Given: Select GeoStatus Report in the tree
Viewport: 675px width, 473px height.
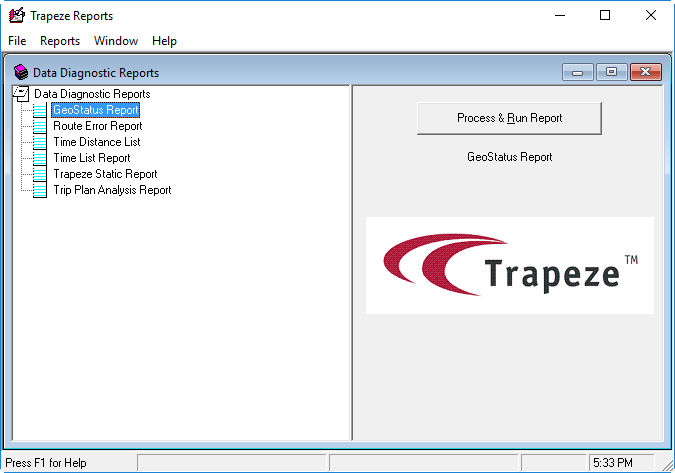Looking at the screenshot, I should 96,110.
